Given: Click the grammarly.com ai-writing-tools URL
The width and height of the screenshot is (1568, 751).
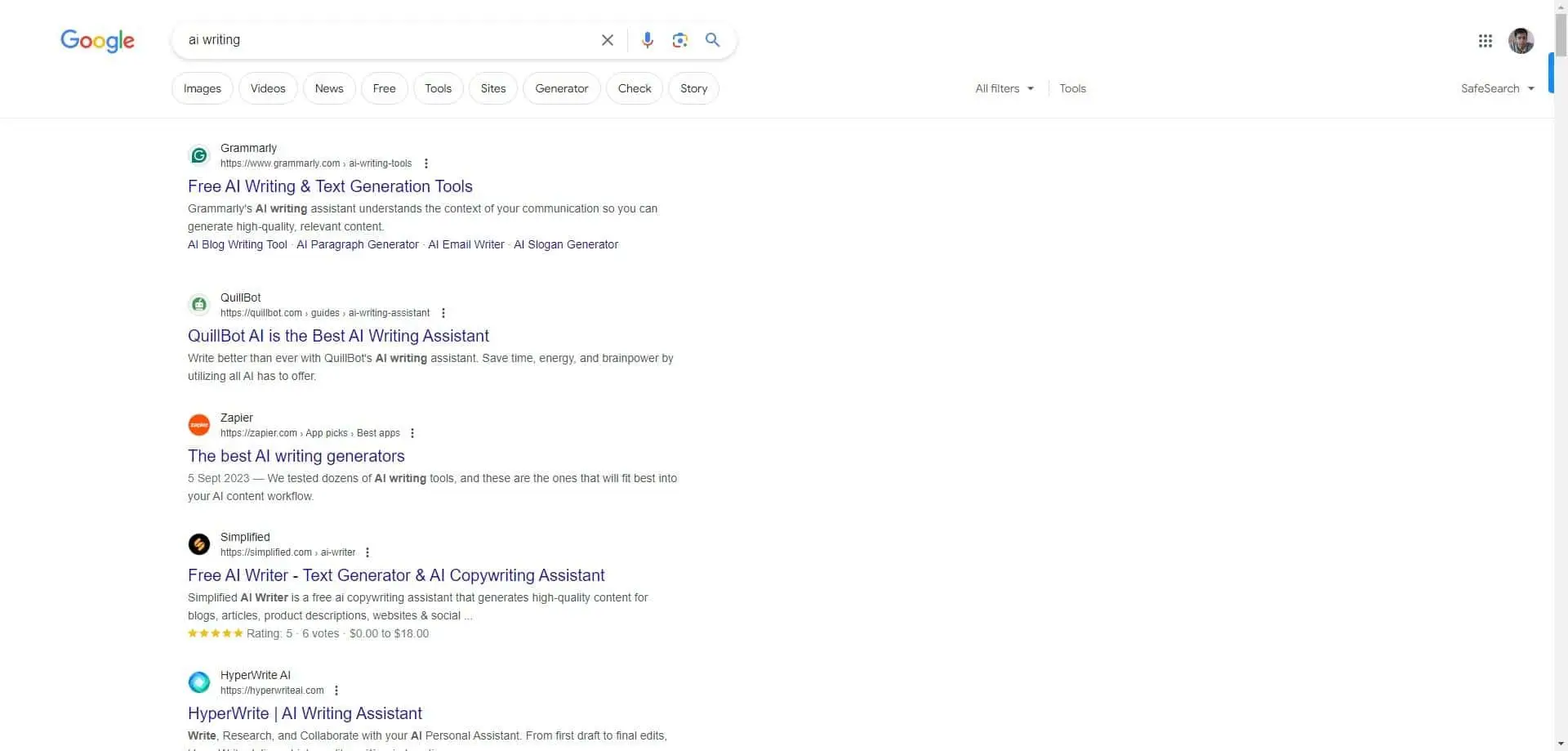Looking at the screenshot, I should (316, 163).
